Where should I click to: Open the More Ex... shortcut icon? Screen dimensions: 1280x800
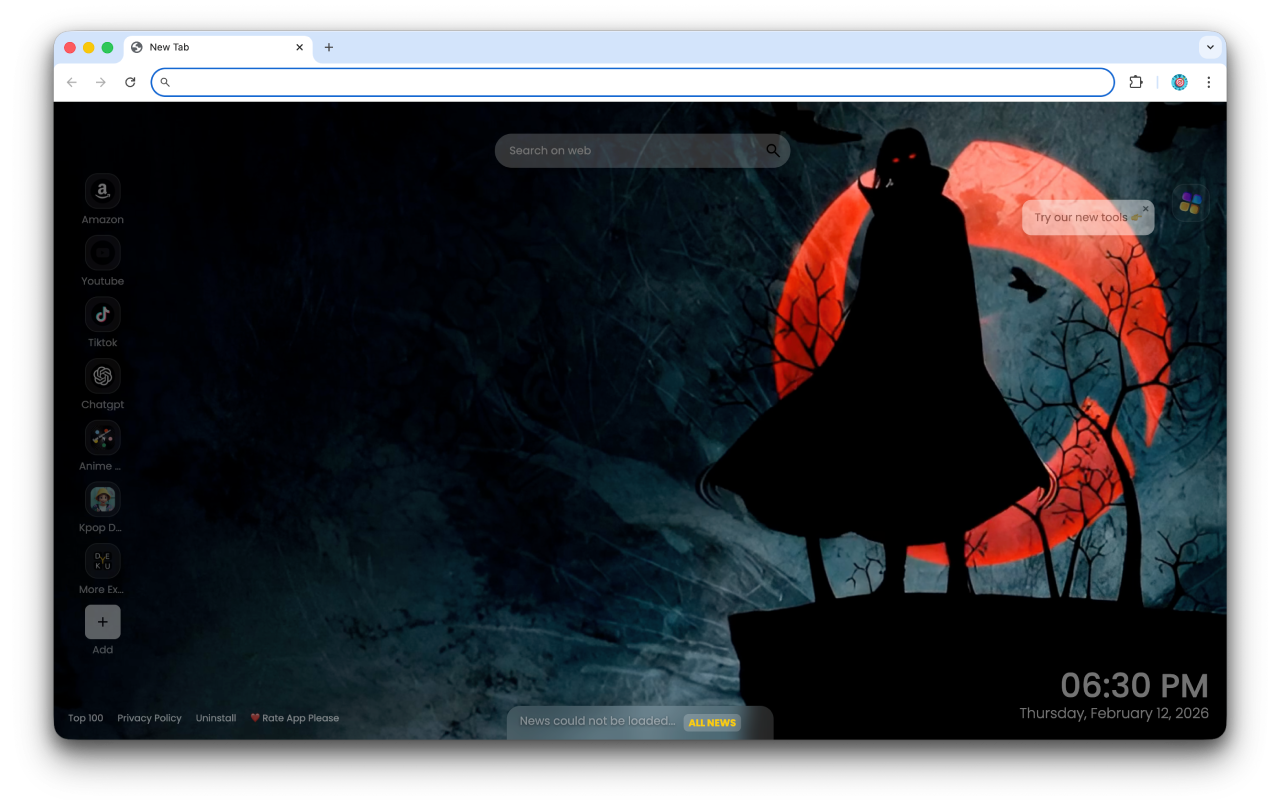pyautogui.click(x=102, y=561)
